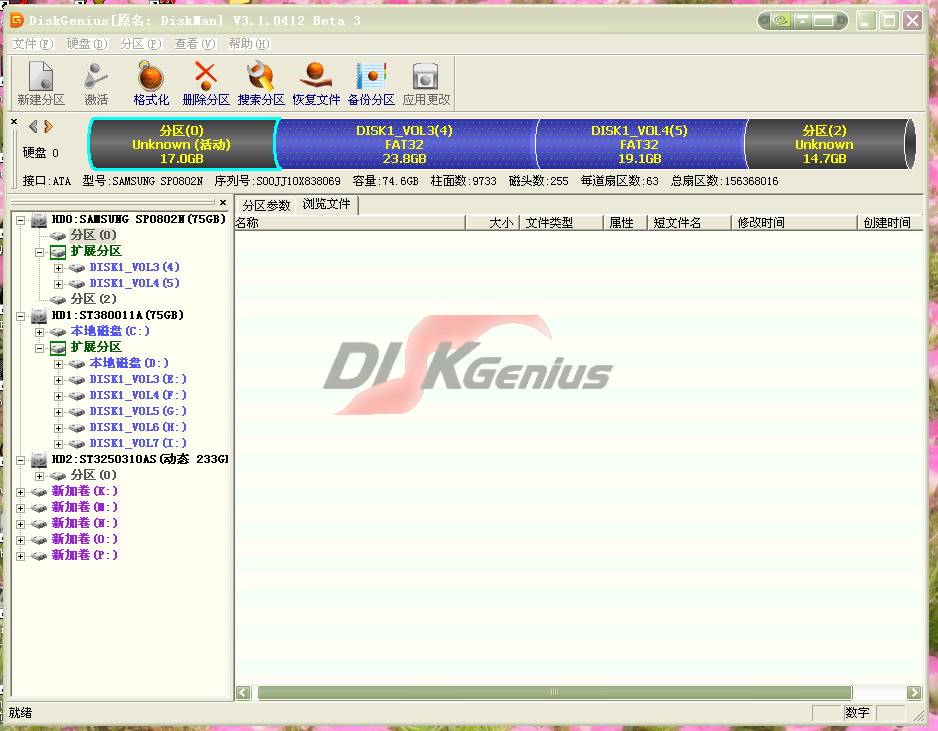Collapse the HD1 ST380011A tree node
938x731 pixels.
click(20, 316)
